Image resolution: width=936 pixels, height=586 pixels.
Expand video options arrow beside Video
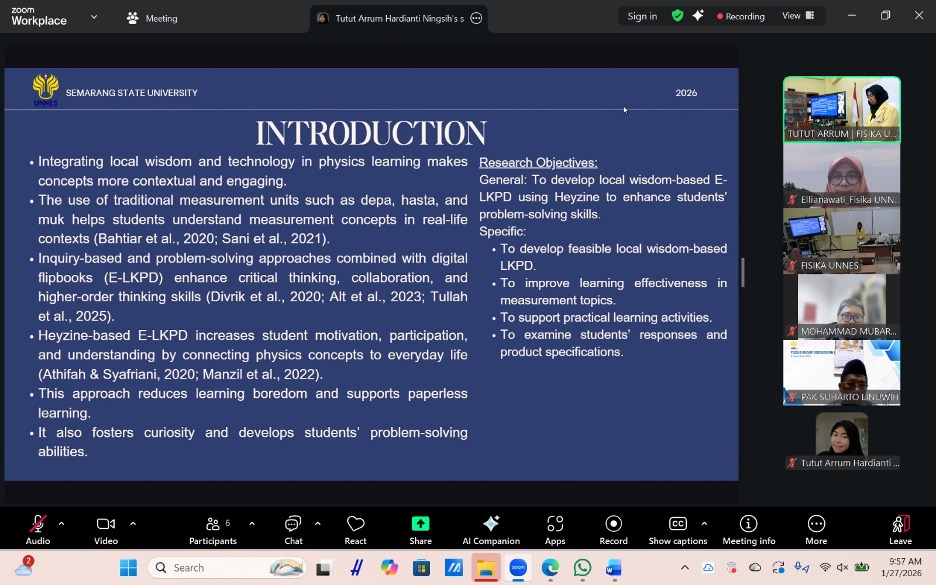133,523
